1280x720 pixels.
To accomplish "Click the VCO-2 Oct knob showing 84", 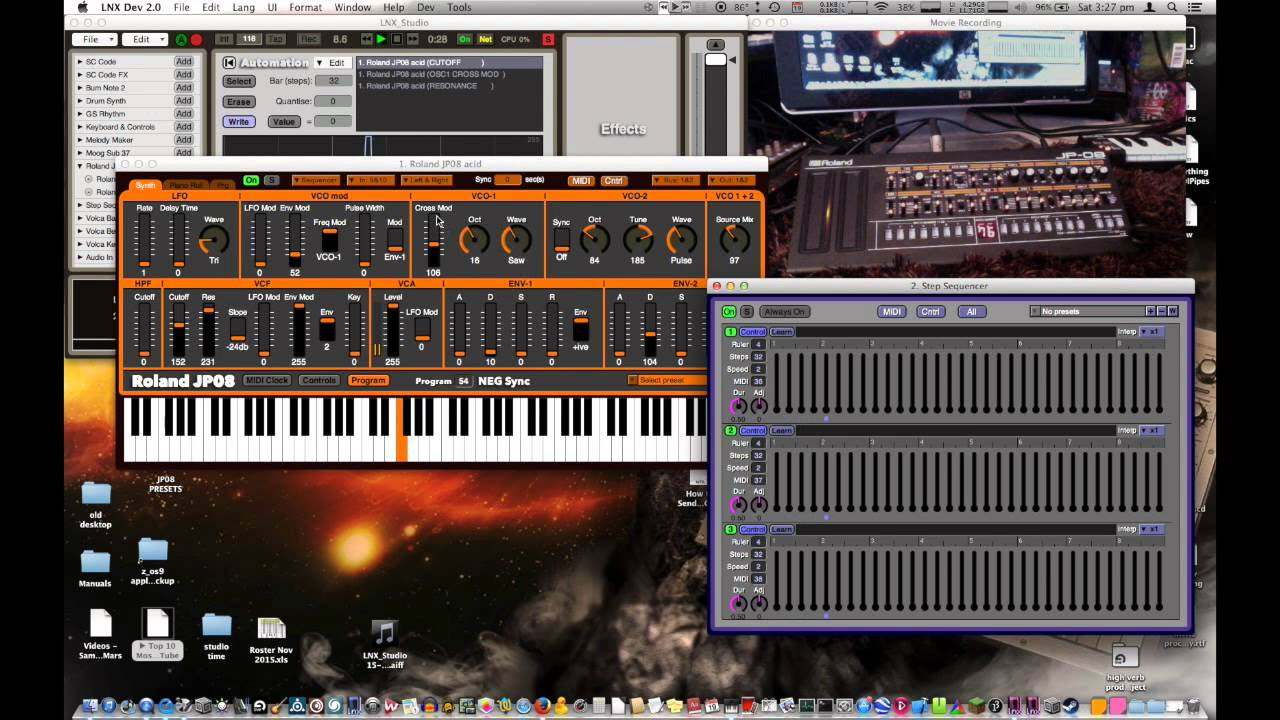I will (x=594, y=239).
